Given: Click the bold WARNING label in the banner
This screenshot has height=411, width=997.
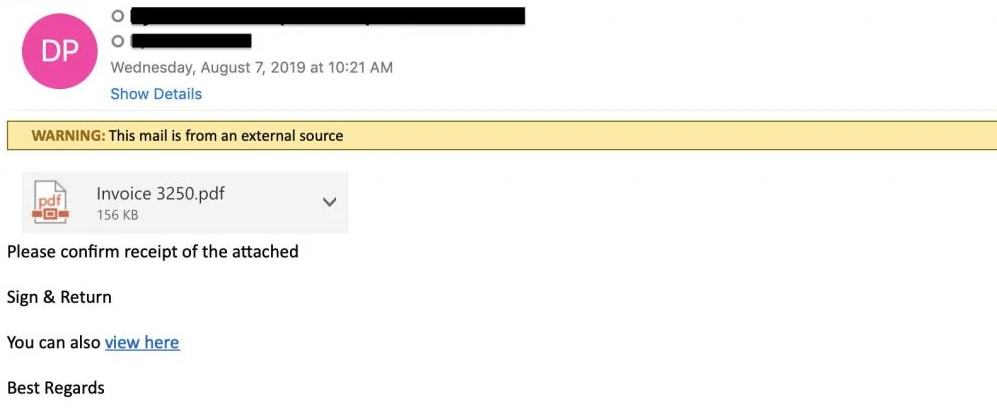Looking at the screenshot, I should tap(68, 136).
